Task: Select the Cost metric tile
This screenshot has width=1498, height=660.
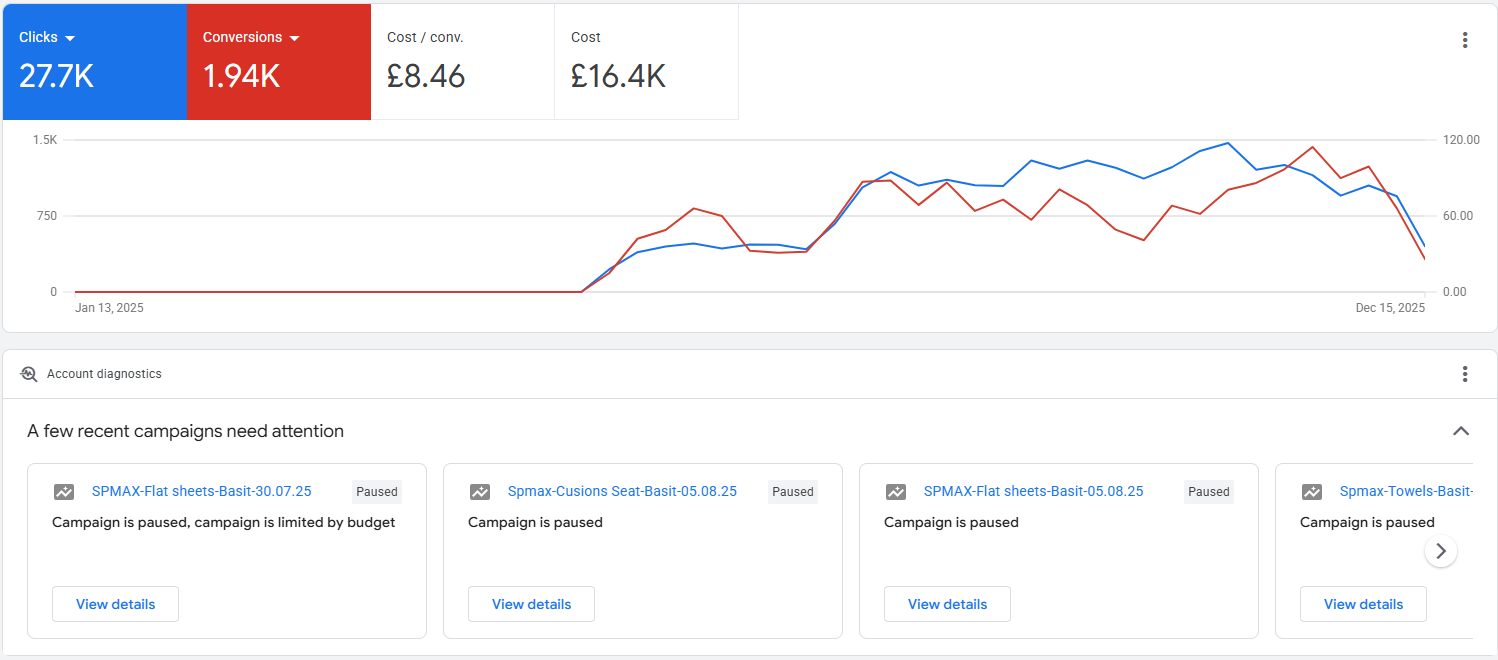Action: tap(646, 62)
